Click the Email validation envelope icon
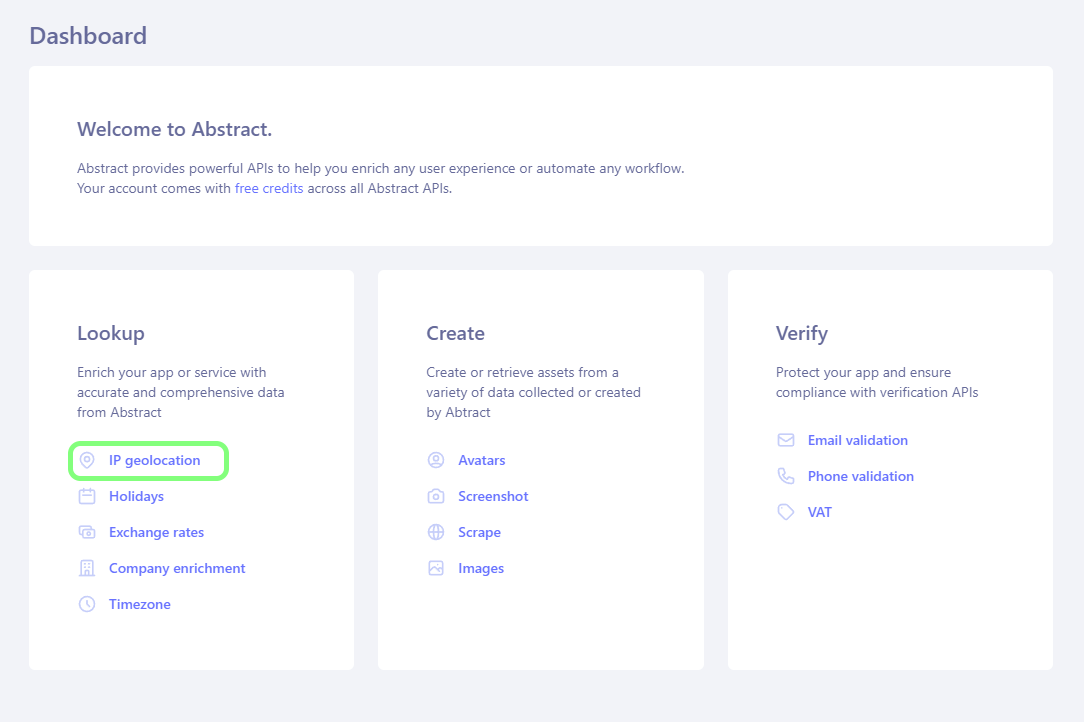The width and height of the screenshot is (1084, 722). (786, 440)
